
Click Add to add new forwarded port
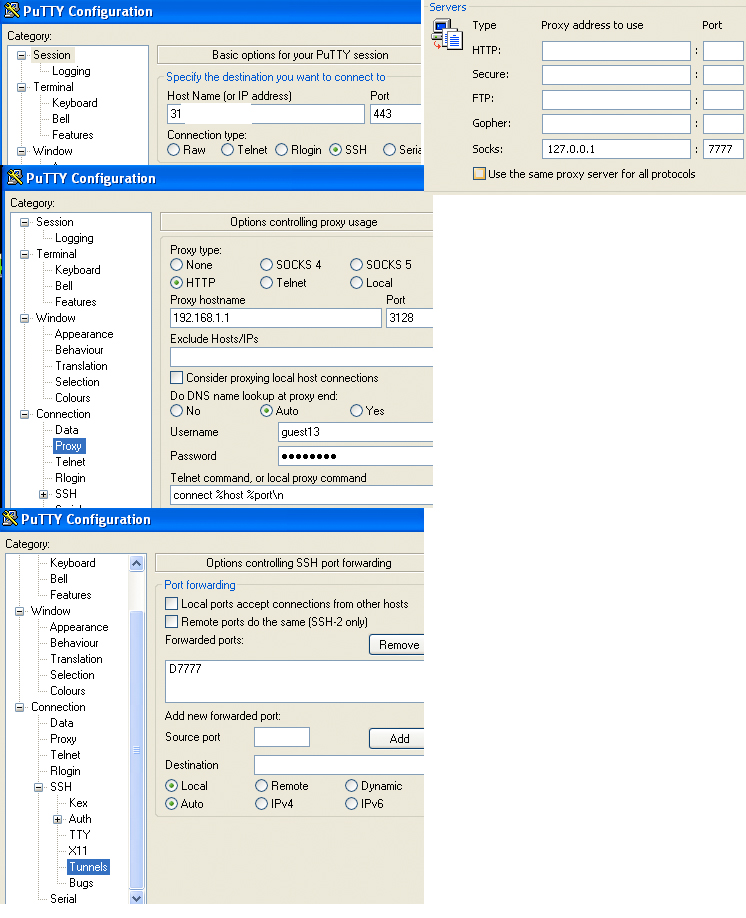tap(398, 738)
